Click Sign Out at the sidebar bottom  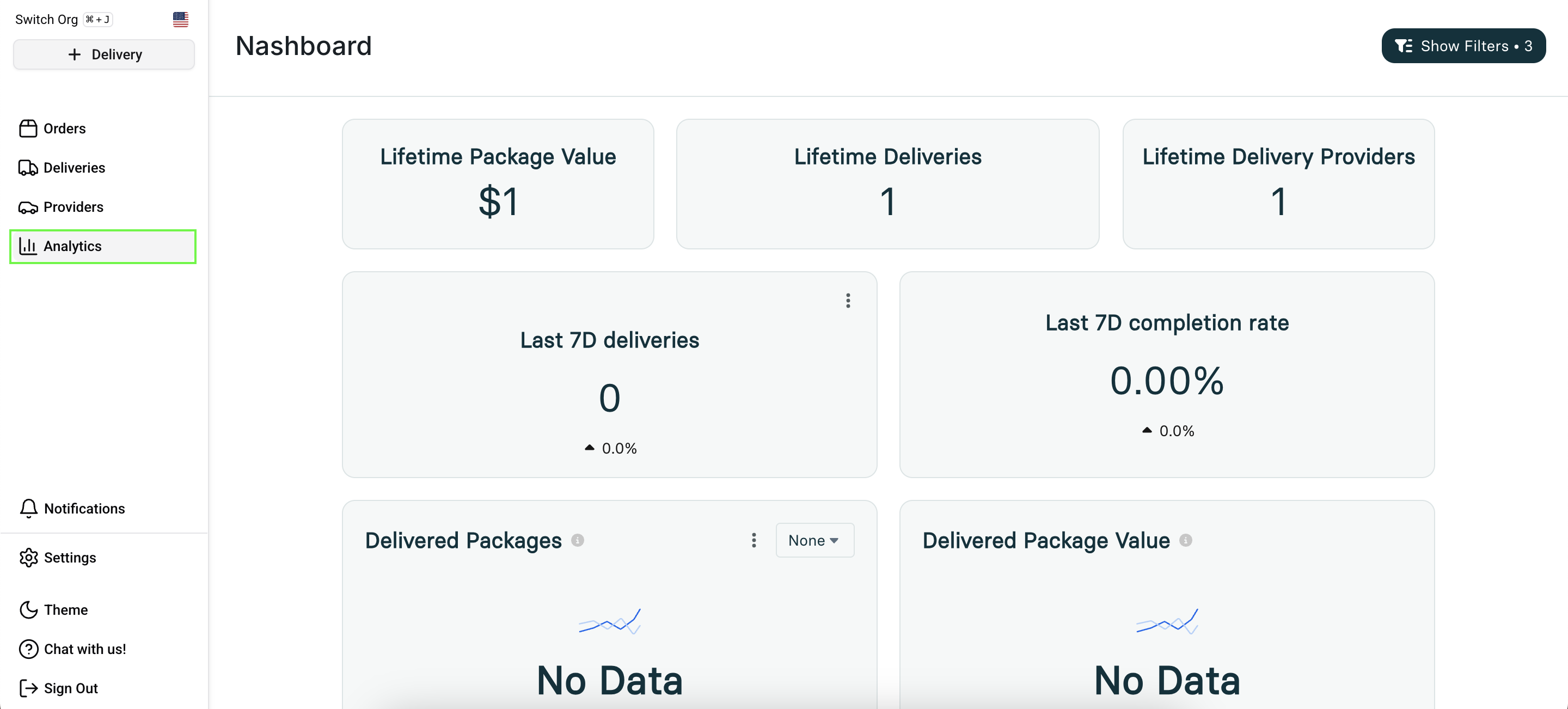tap(71, 688)
